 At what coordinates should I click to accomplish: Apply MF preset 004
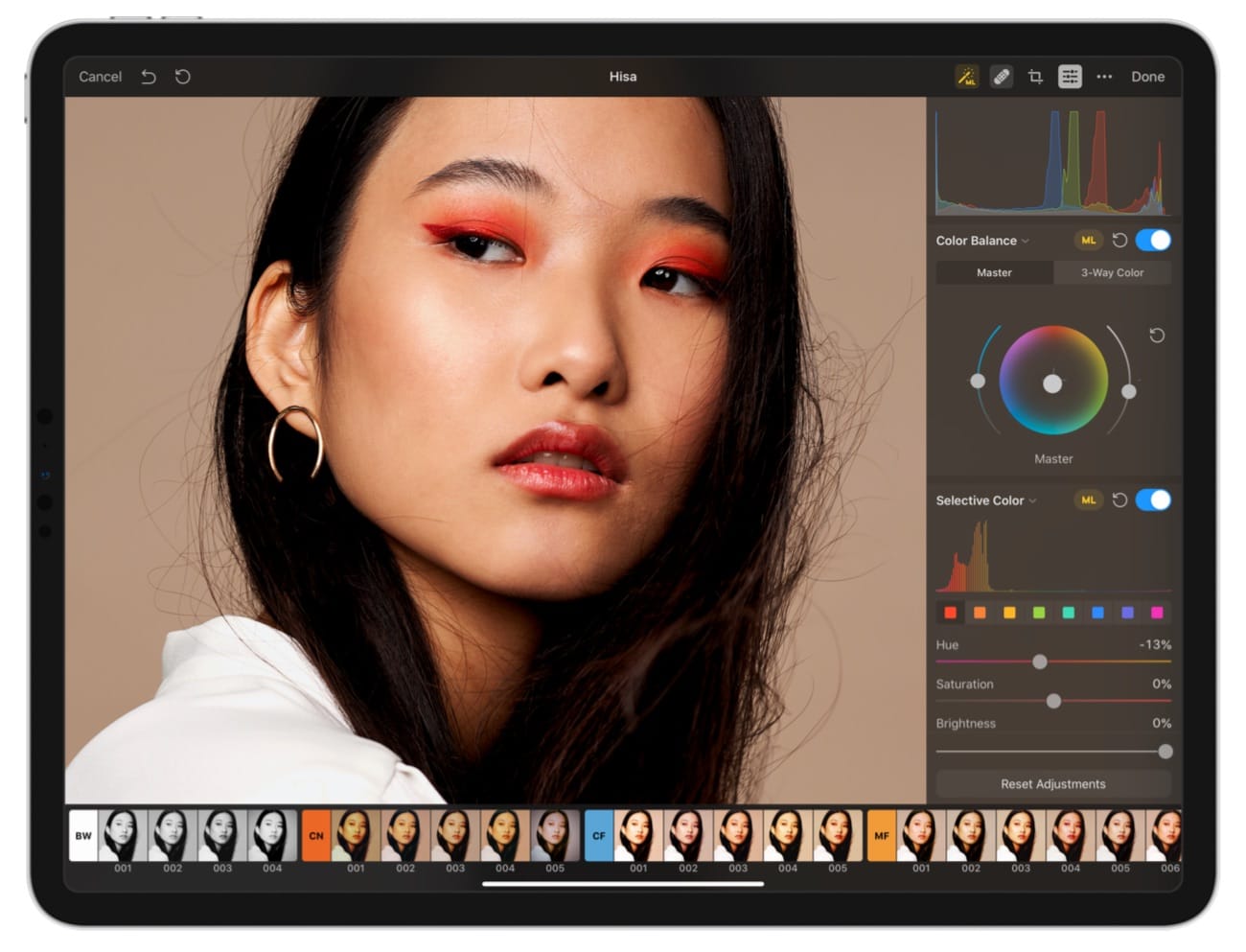1071,836
